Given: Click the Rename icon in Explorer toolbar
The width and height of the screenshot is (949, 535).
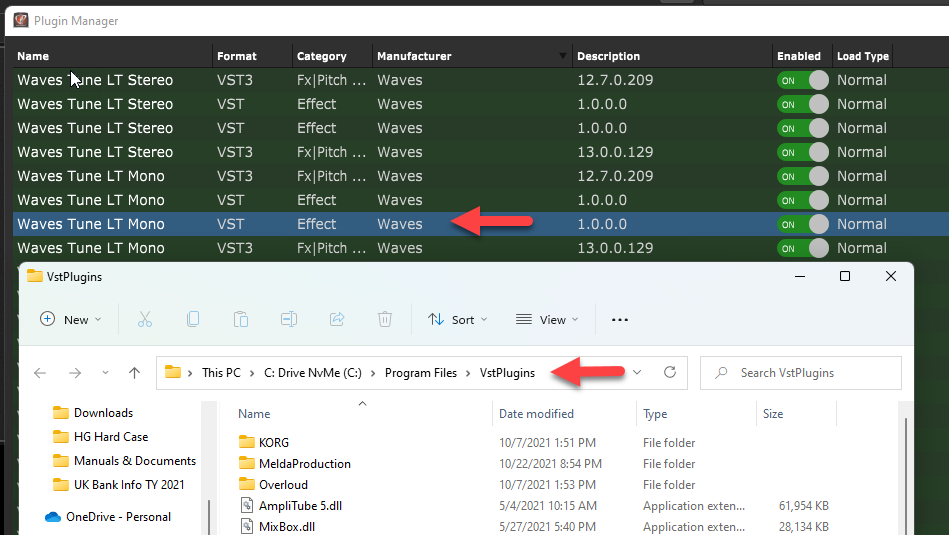Looking at the screenshot, I should tap(289, 319).
